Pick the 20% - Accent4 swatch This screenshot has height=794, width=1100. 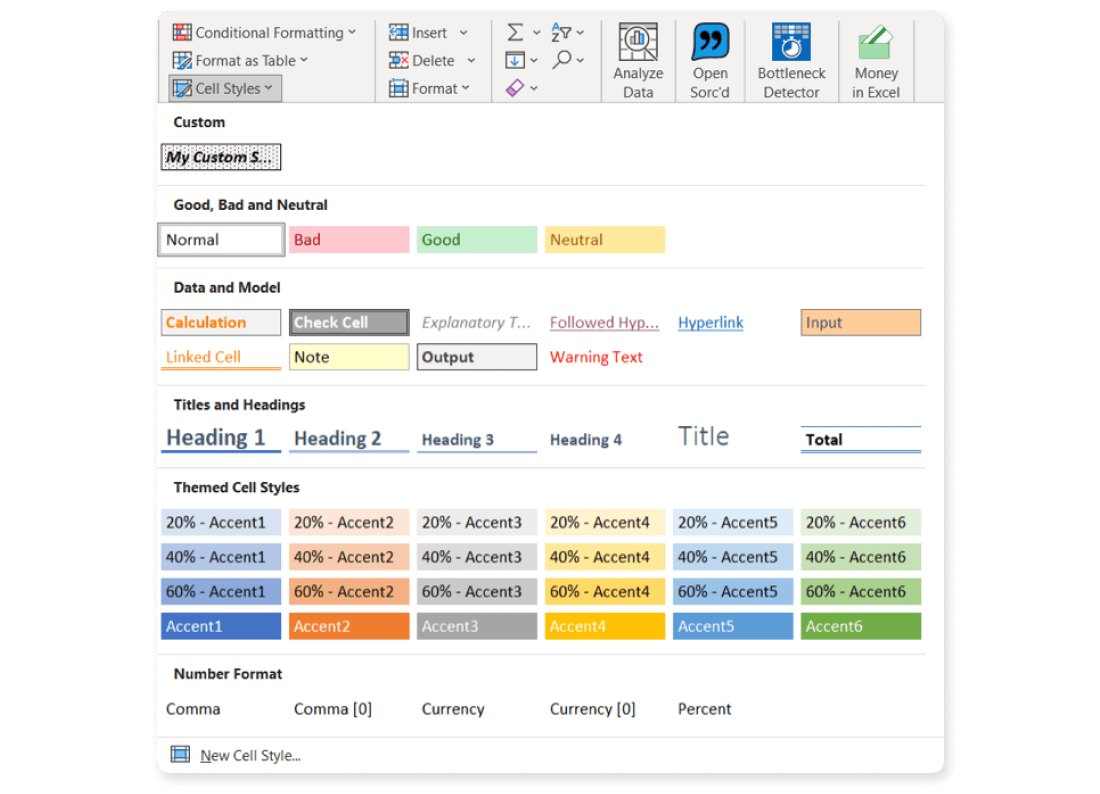pos(605,523)
